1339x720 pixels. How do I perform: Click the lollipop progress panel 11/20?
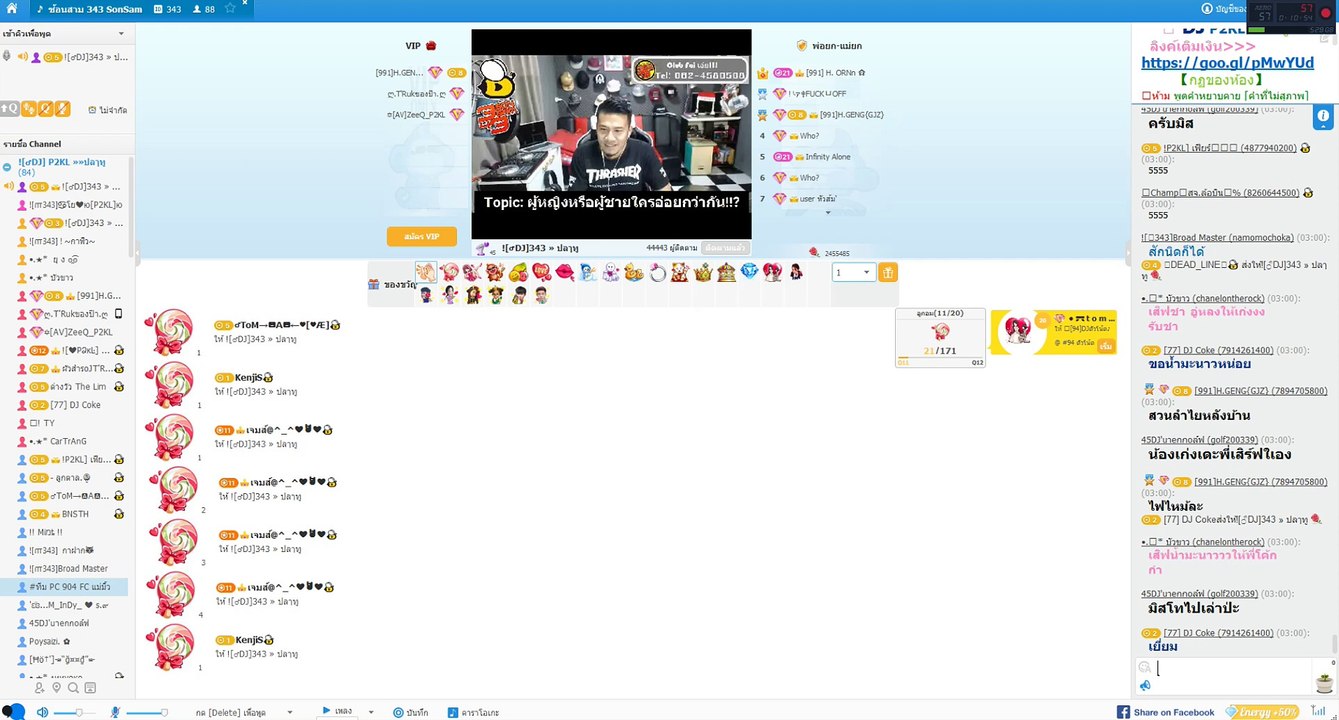[940, 338]
